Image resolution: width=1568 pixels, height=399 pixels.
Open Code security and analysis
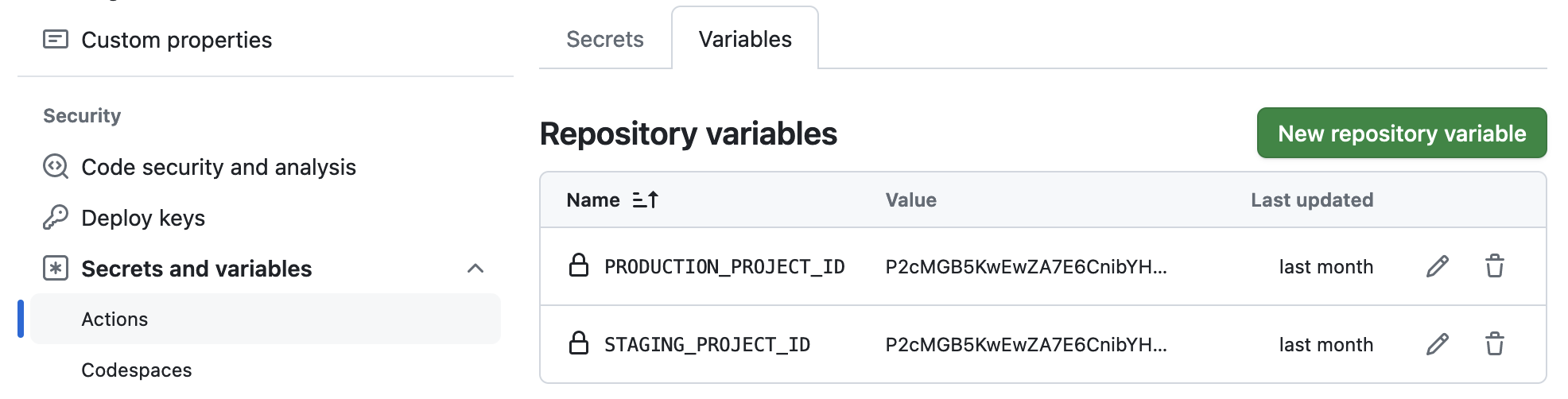(219, 167)
